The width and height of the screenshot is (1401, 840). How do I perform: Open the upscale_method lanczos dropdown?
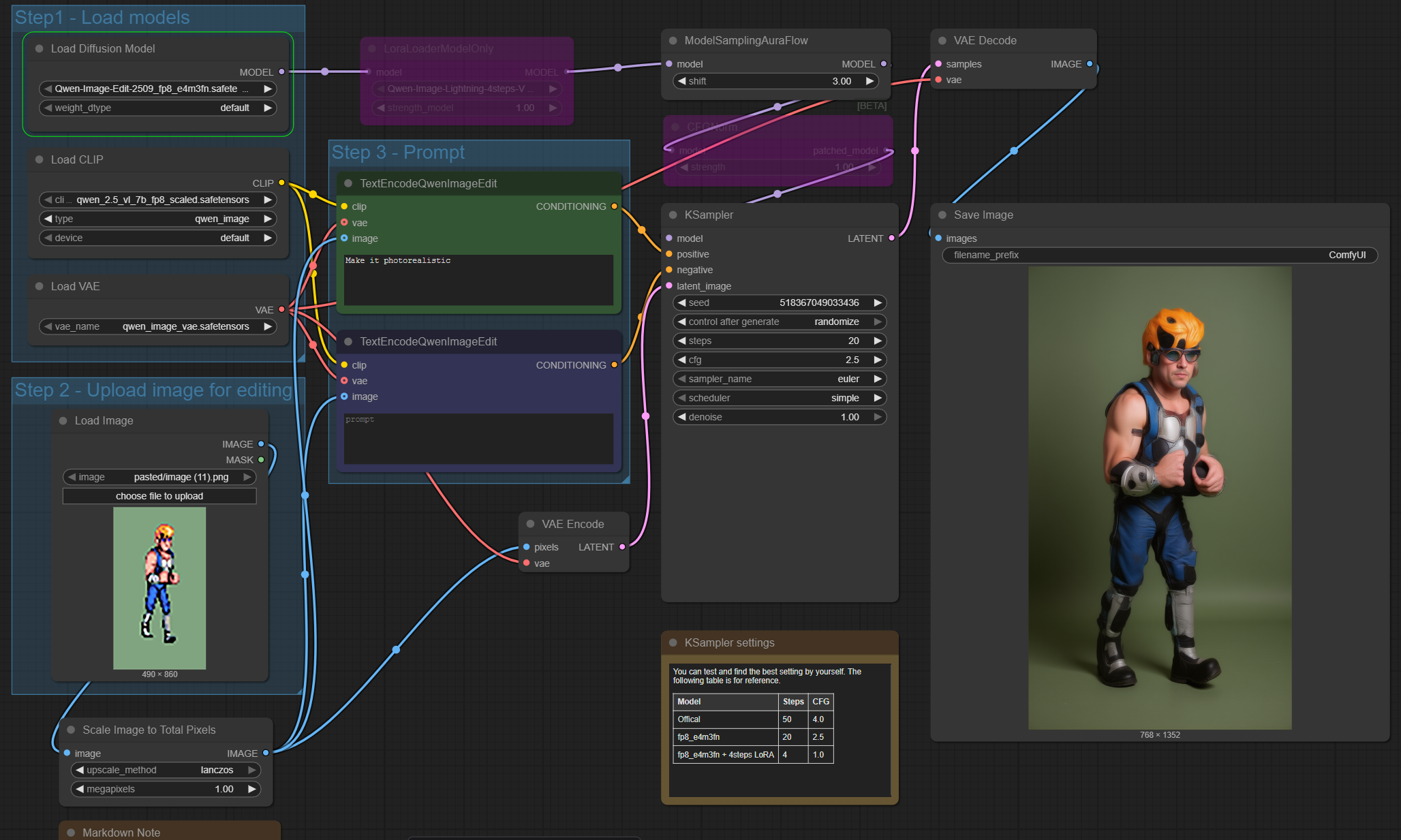coord(166,770)
